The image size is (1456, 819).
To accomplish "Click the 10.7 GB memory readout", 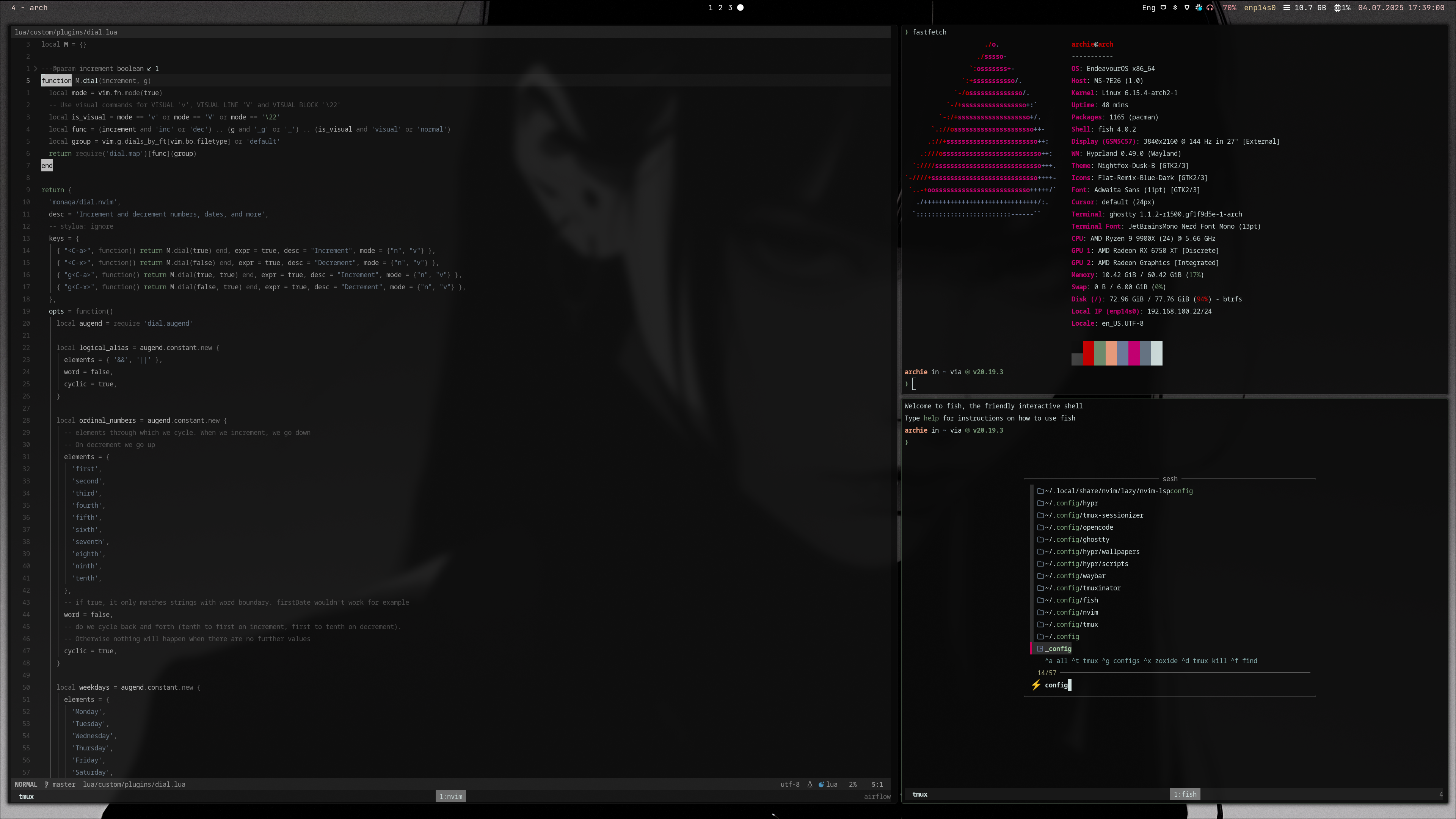I will pyautogui.click(x=1310, y=7).
